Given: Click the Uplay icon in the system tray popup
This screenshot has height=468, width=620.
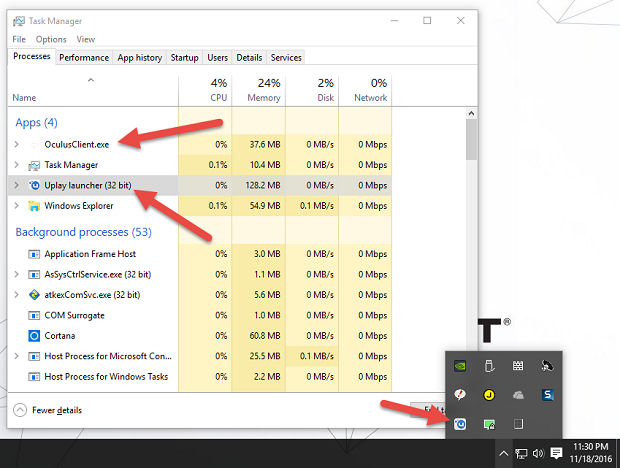Looking at the screenshot, I should (460, 424).
